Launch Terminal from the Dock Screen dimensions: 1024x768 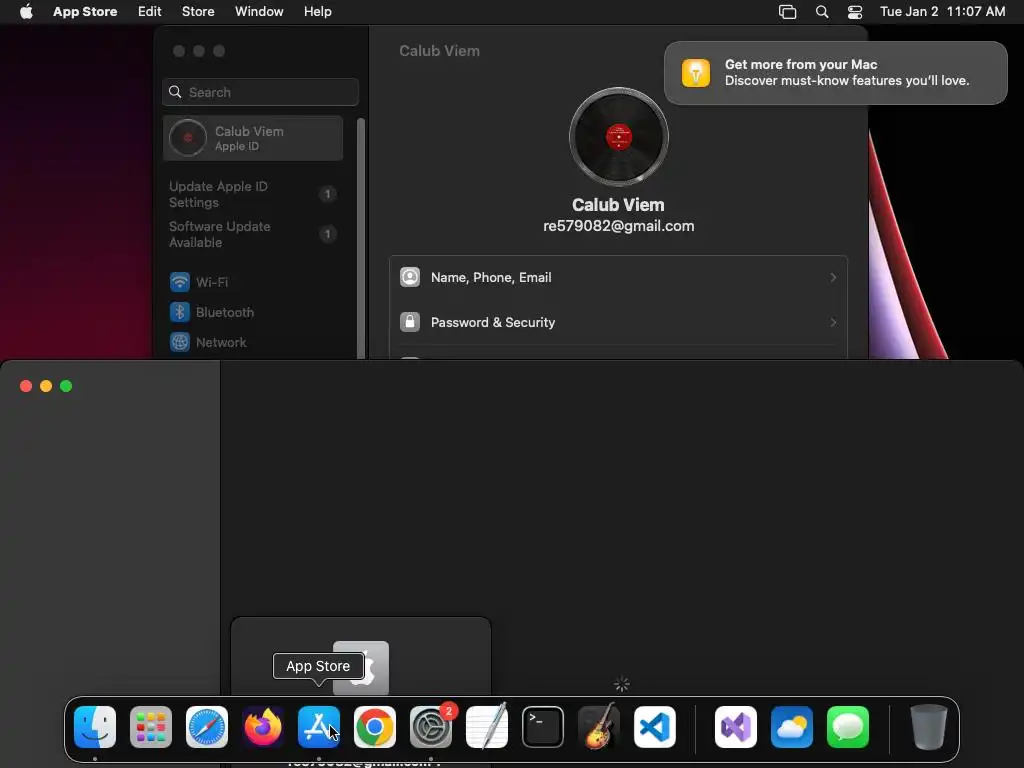pos(543,727)
